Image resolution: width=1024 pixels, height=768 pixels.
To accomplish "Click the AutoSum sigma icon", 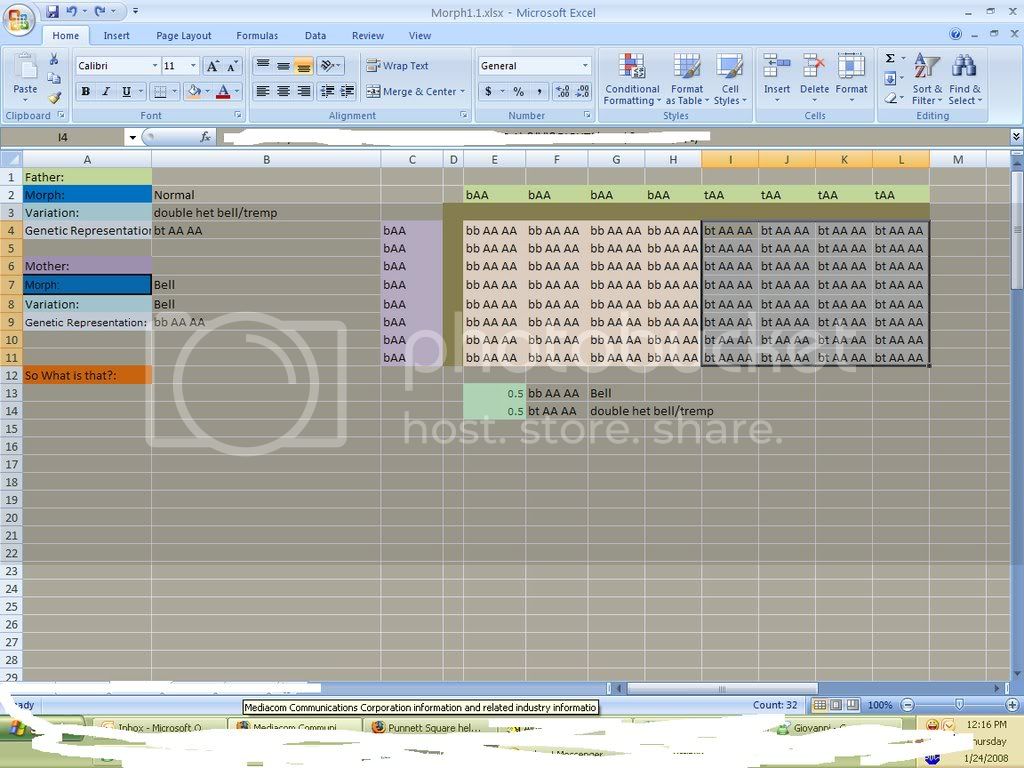I will [x=890, y=59].
